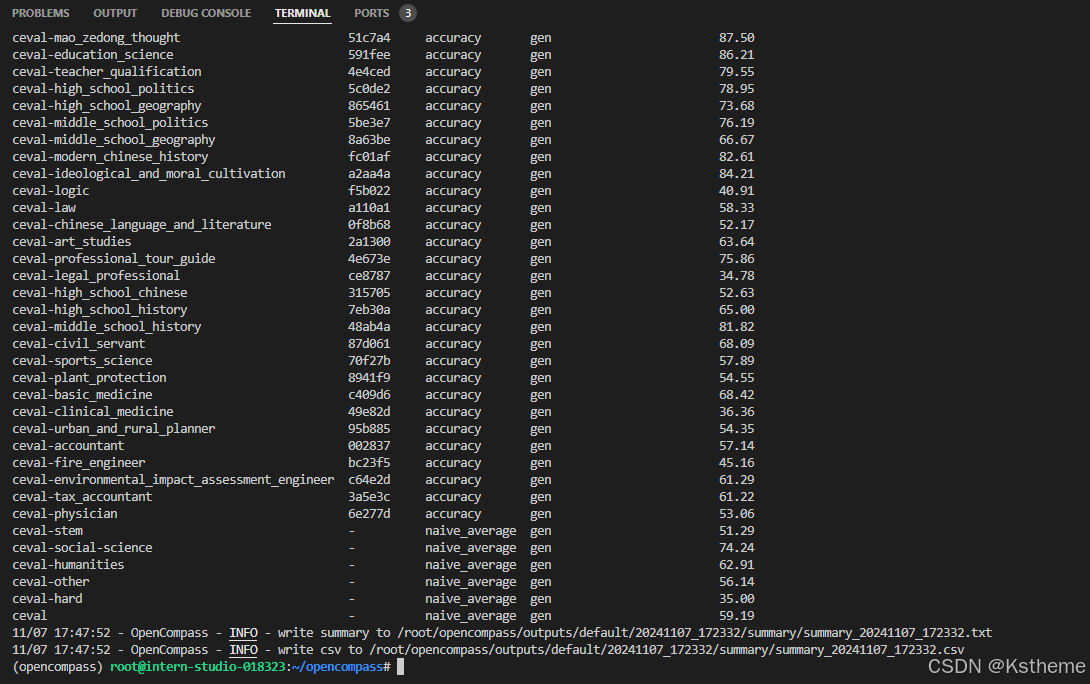The height and width of the screenshot is (684, 1090).
Task: Click the root@intern-studio-018323 prompt text
Action: coord(197,667)
